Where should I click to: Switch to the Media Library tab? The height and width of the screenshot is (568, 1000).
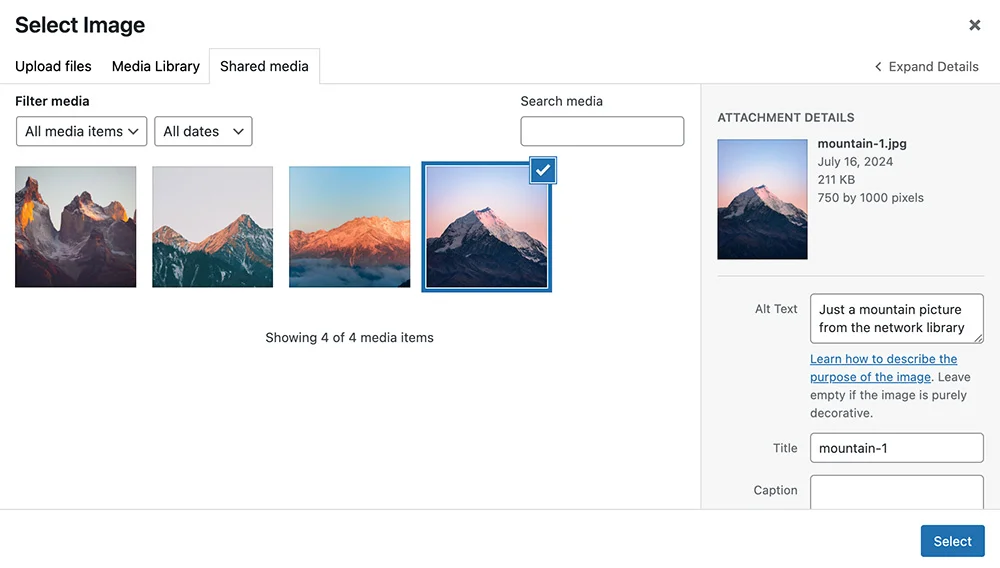coord(156,66)
